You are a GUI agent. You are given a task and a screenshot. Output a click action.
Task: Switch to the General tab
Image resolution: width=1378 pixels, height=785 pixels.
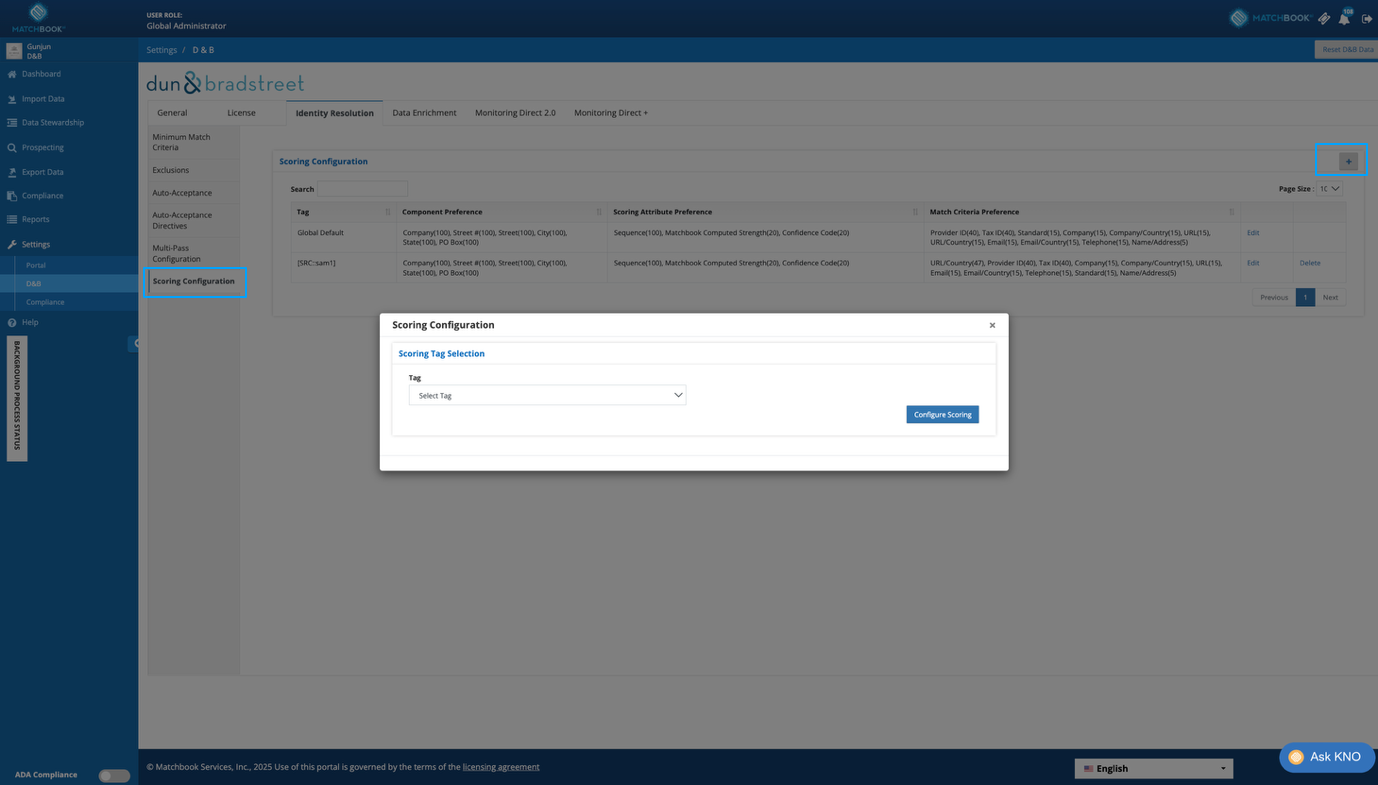click(x=172, y=113)
